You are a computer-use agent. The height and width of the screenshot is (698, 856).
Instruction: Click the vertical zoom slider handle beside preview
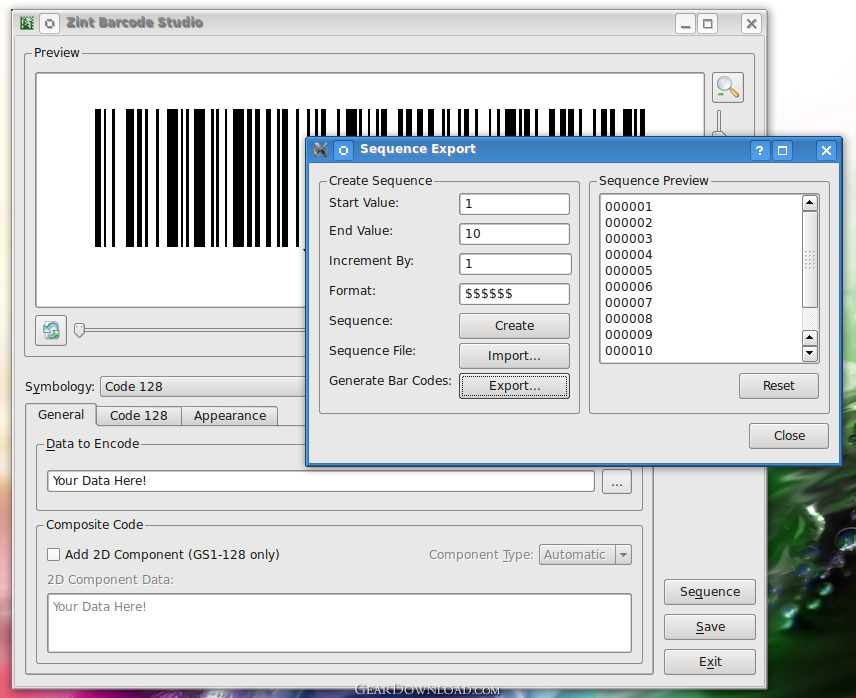click(x=720, y=134)
